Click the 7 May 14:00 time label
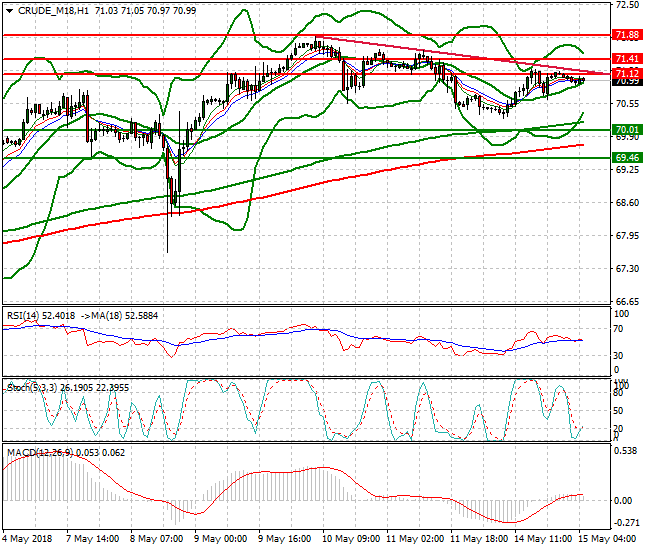 click(x=92, y=539)
